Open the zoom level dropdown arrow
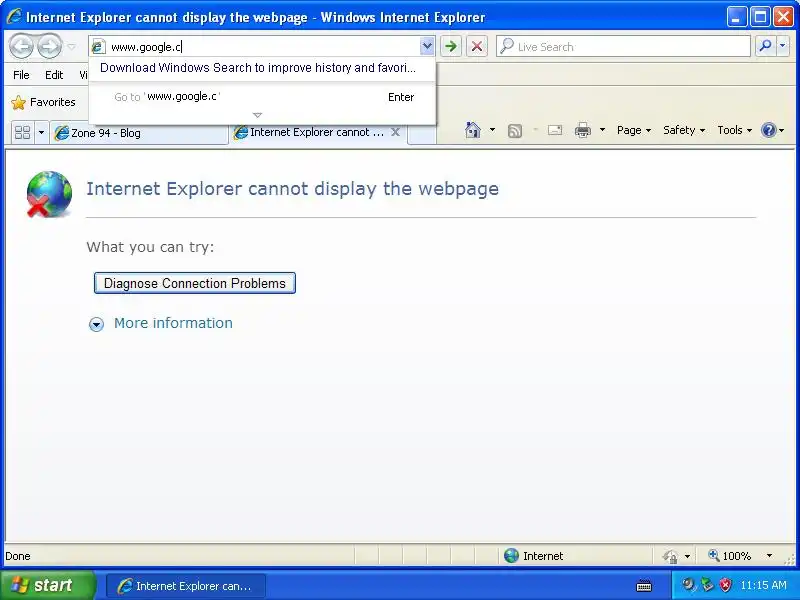800x600 pixels. click(x=769, y=556)
